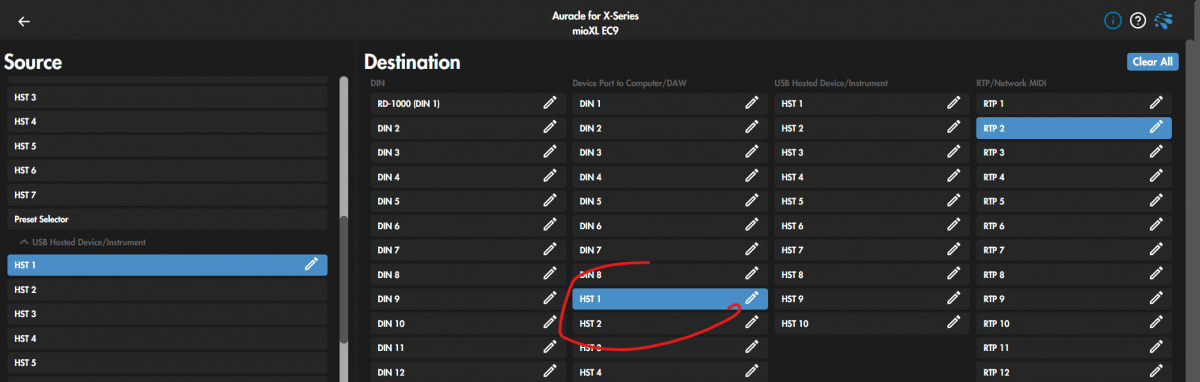Disable routing to highlighted RTP 2
This screenshot has width=1200, height=382.
click(1073, 128)
